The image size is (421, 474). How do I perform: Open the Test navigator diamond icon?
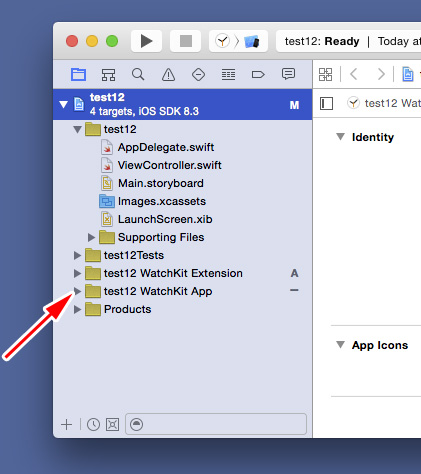tap(198, 74)
